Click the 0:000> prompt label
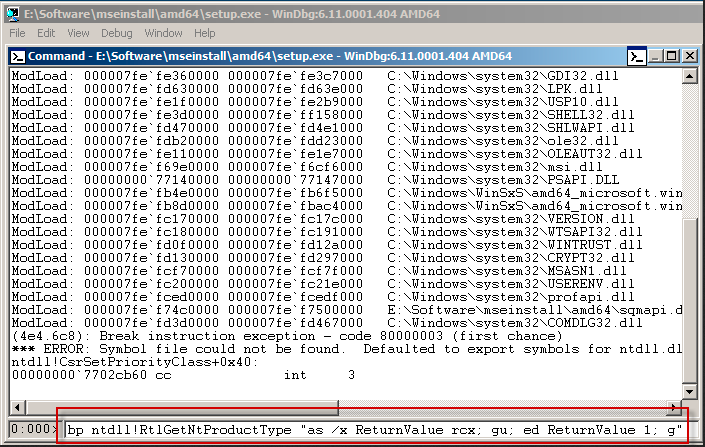Screen dimensions: 705x447 pos(34,429)
